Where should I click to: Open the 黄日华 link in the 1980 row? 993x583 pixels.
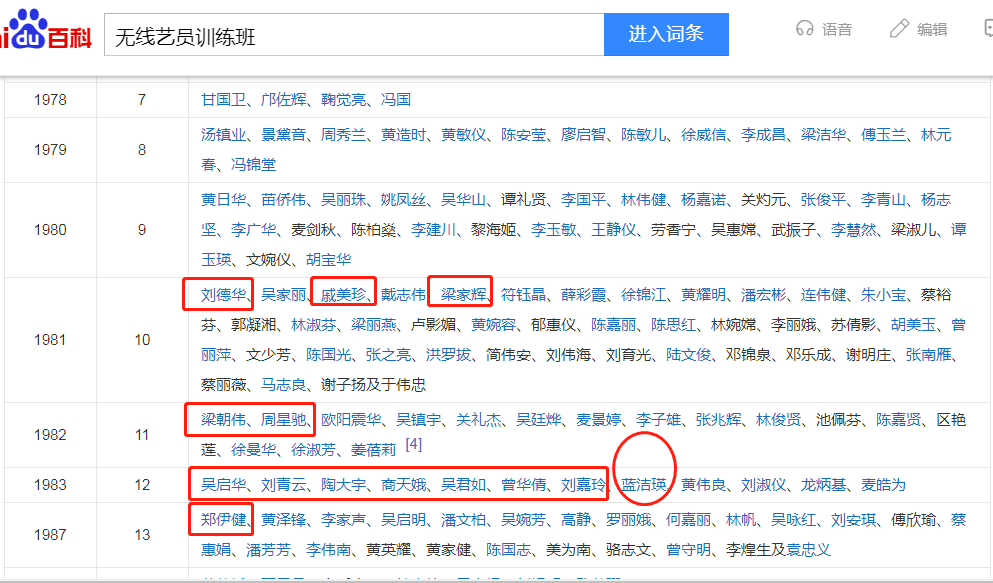(221, 199)
